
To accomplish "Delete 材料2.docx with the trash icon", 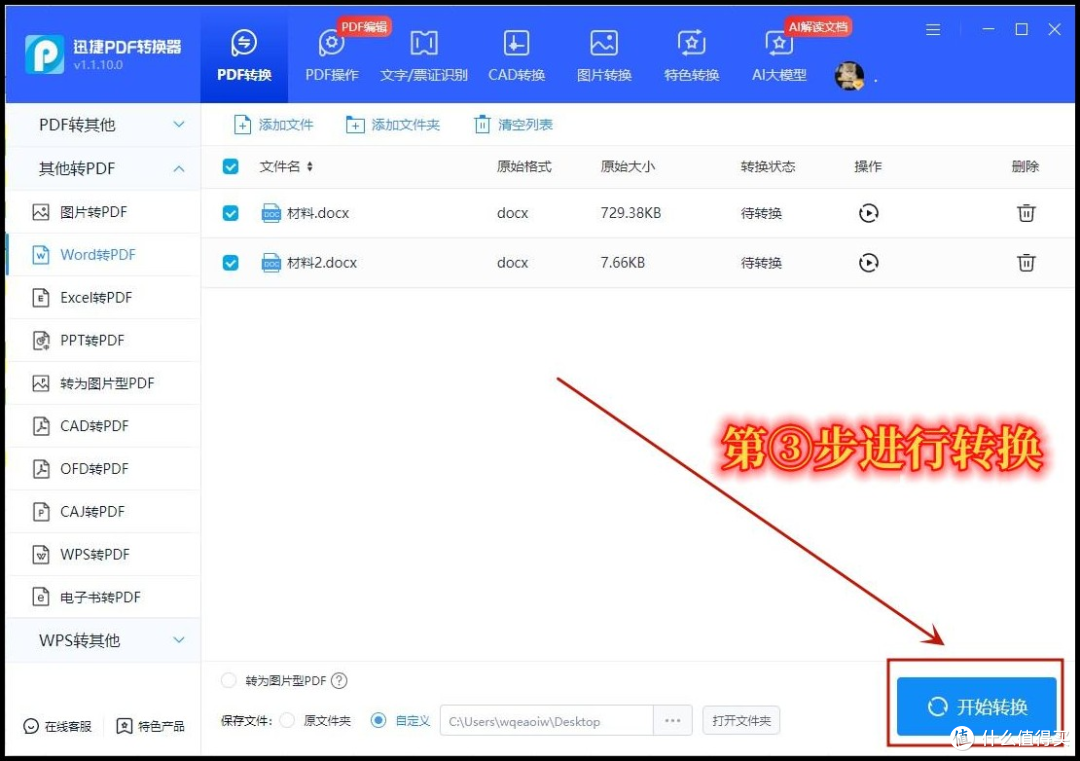I will point(1026,262).
